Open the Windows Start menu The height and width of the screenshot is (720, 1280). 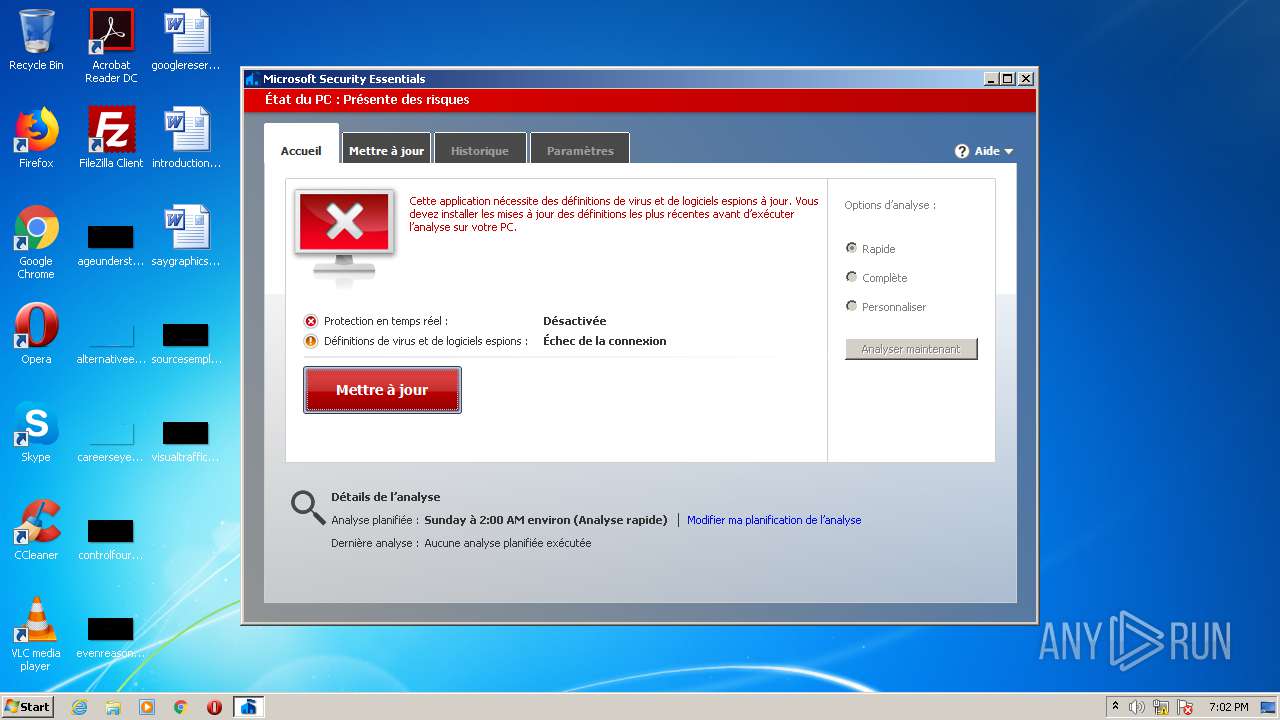pos(28,707)
